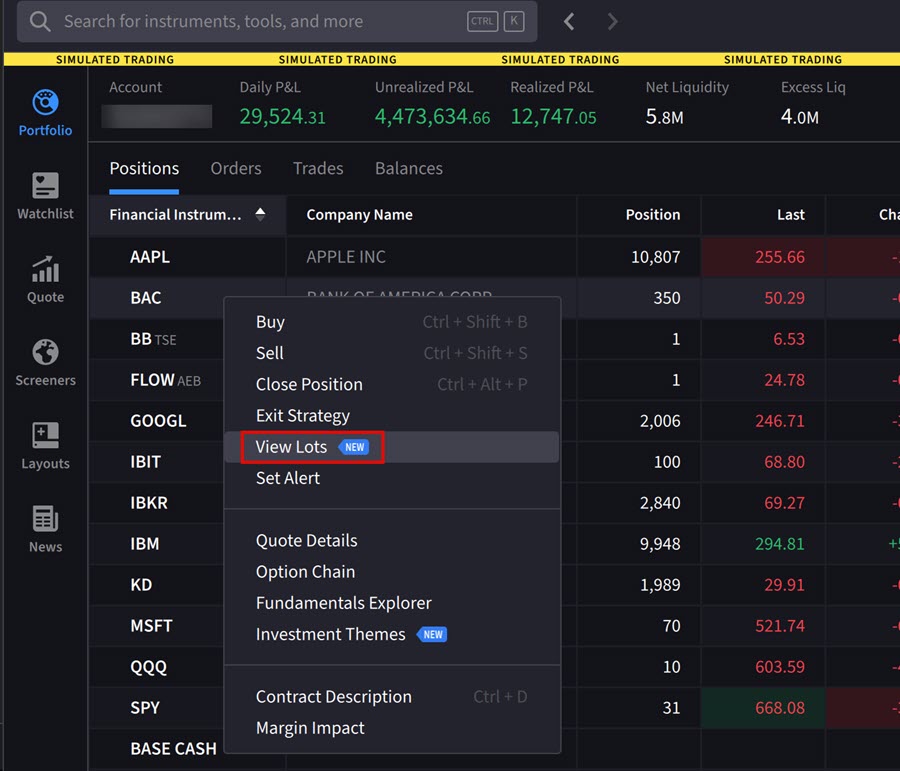Switch to the Orders tab
The height and width of the screenshot is (771, 900).
point(236,168)
